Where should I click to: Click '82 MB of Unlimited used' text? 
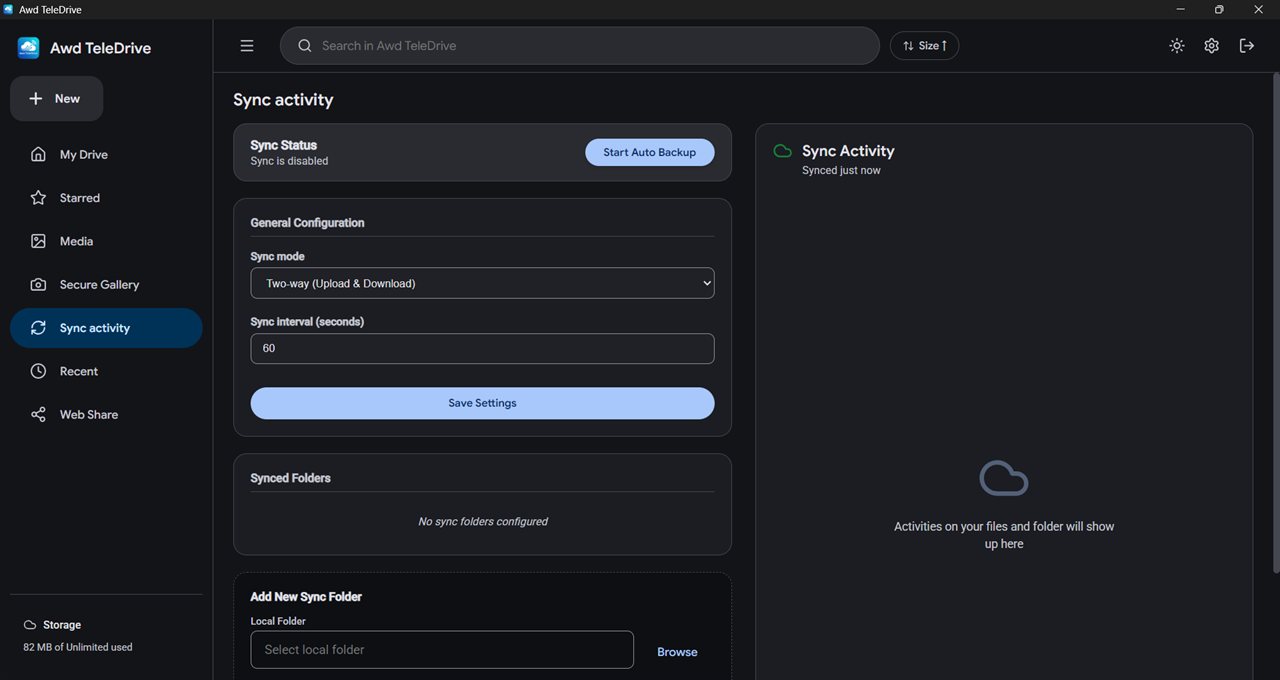click(78, 647)
